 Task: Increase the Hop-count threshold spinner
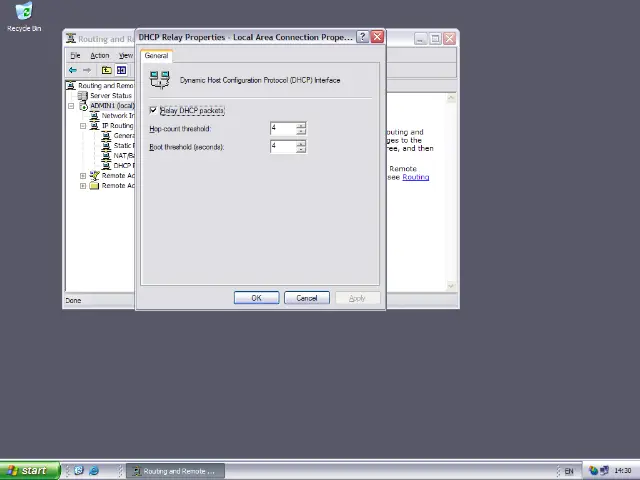(x=301, y=125)
